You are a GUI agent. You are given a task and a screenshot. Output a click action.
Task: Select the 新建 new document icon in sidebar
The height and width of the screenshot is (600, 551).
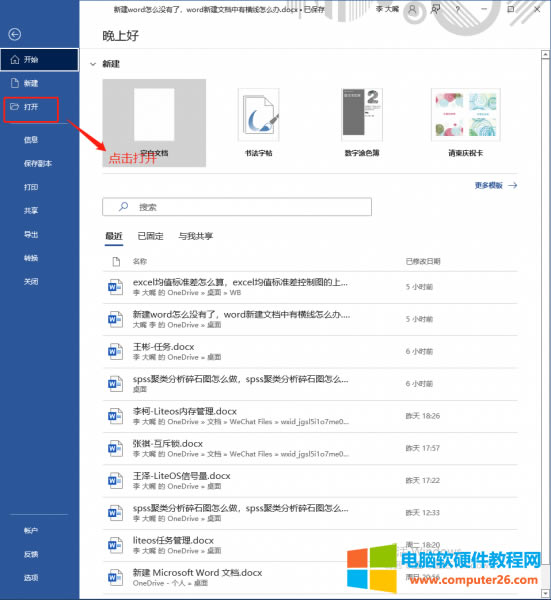tap(15, 83)
